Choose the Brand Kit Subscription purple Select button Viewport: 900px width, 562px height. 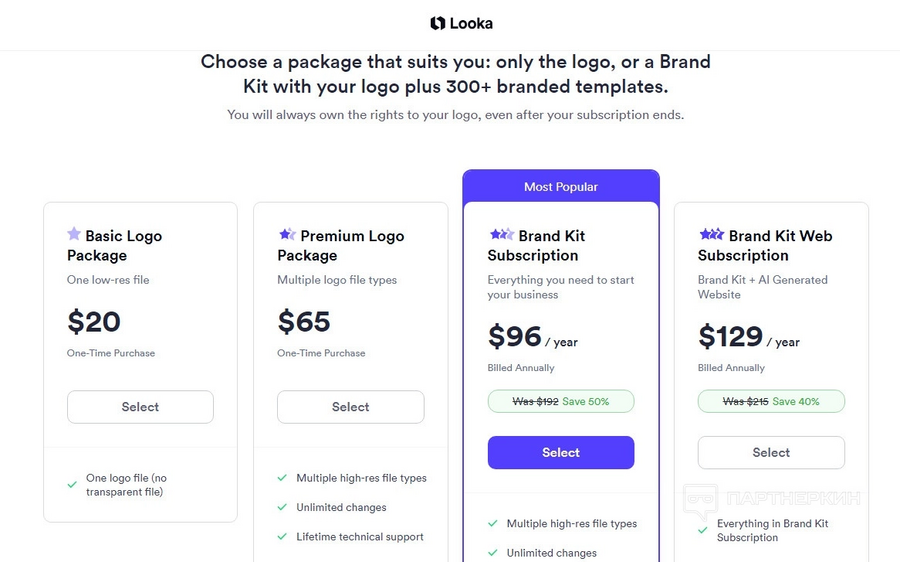(561, 452)
